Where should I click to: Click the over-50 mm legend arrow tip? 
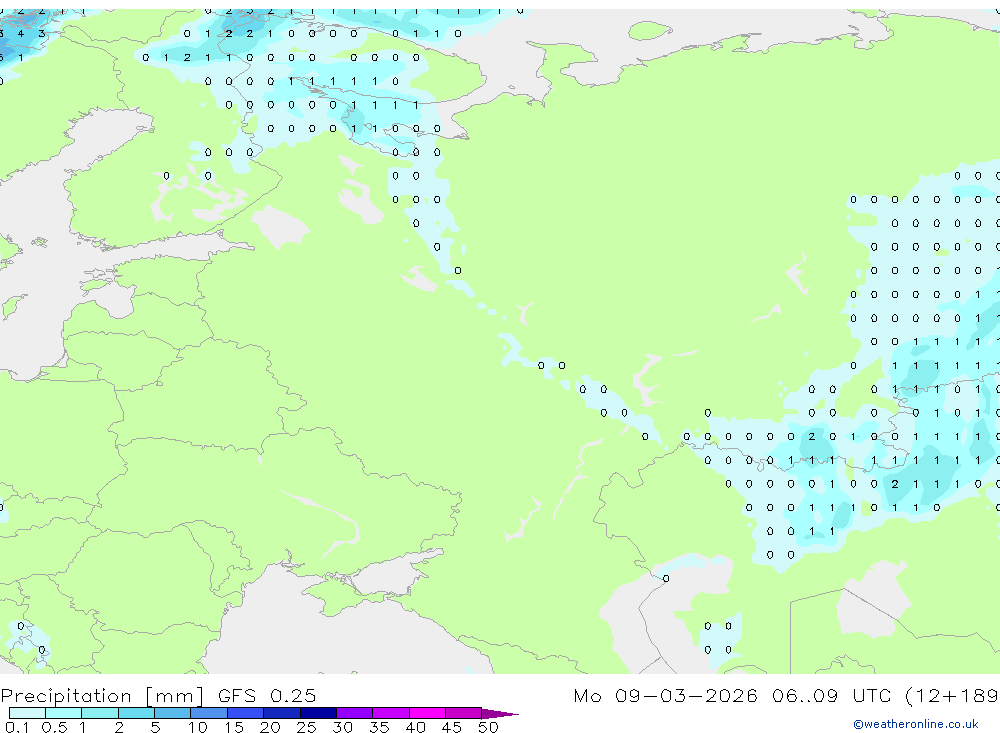(x=500, y=713)
